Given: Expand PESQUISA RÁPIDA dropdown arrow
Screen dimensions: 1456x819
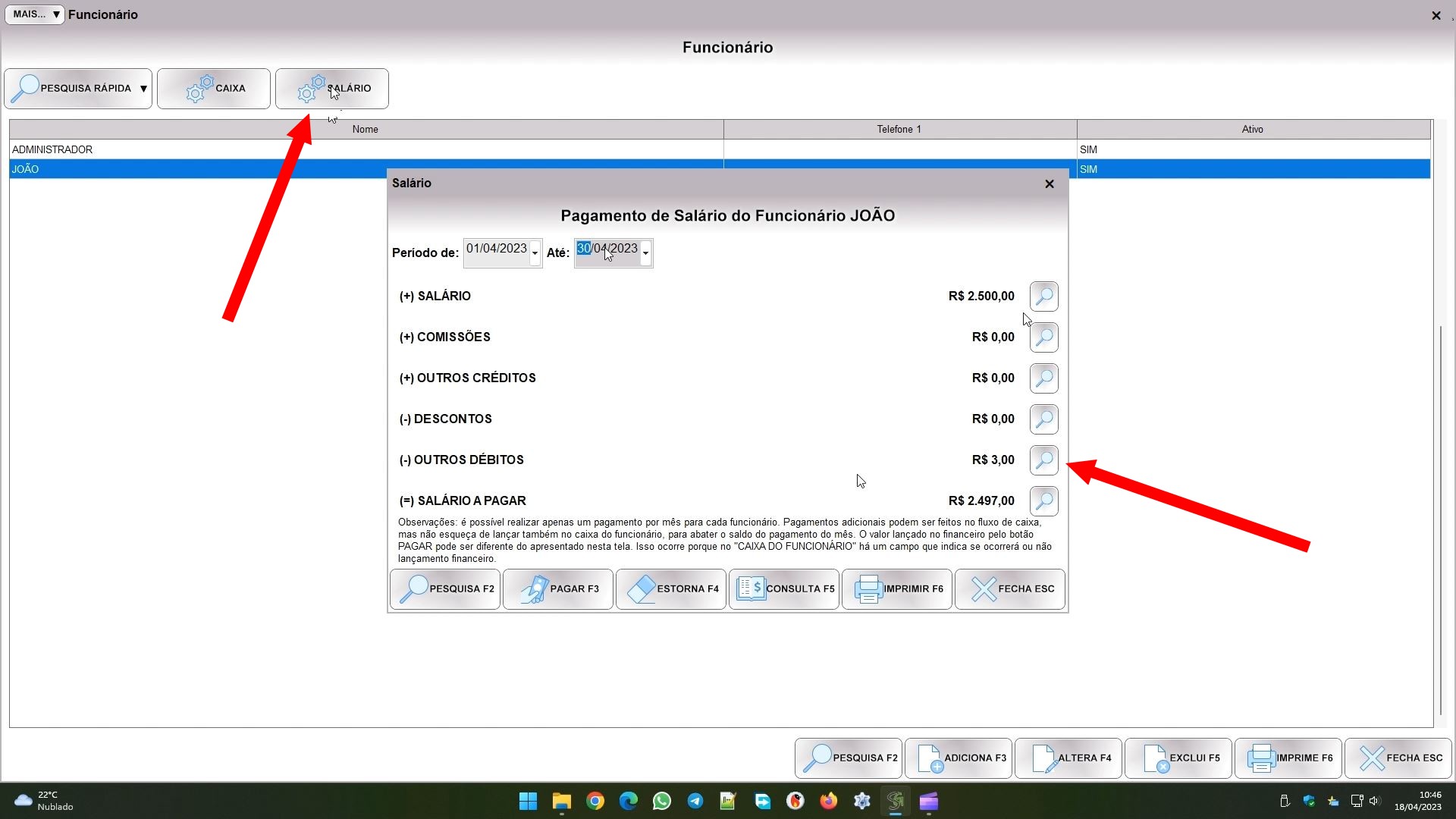Looking at the screenshot, I should pyautogui.click(x=143, y=89).
